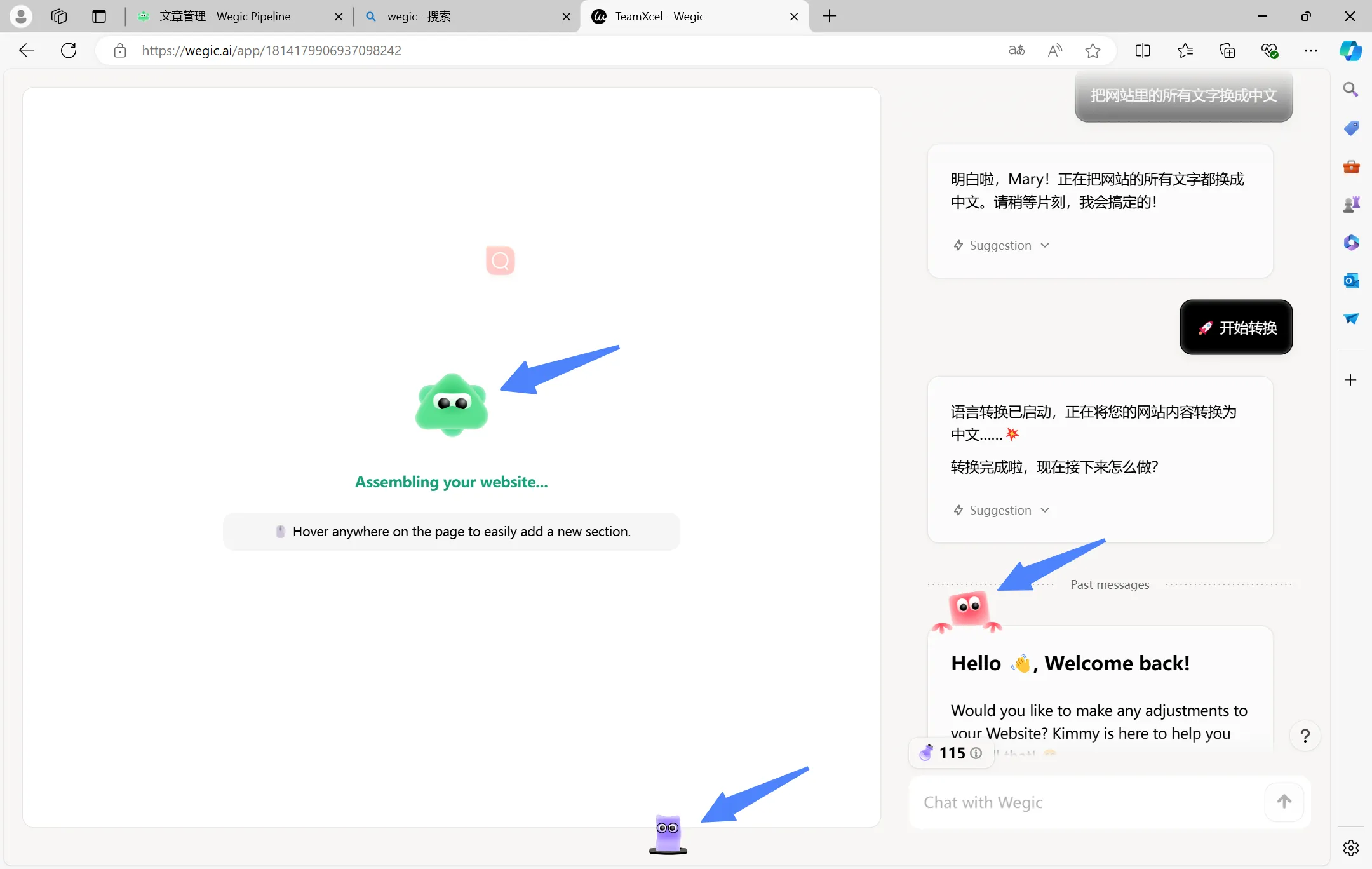Open sidebar settings gear
1372x869 pixels.
(1351, 847)
